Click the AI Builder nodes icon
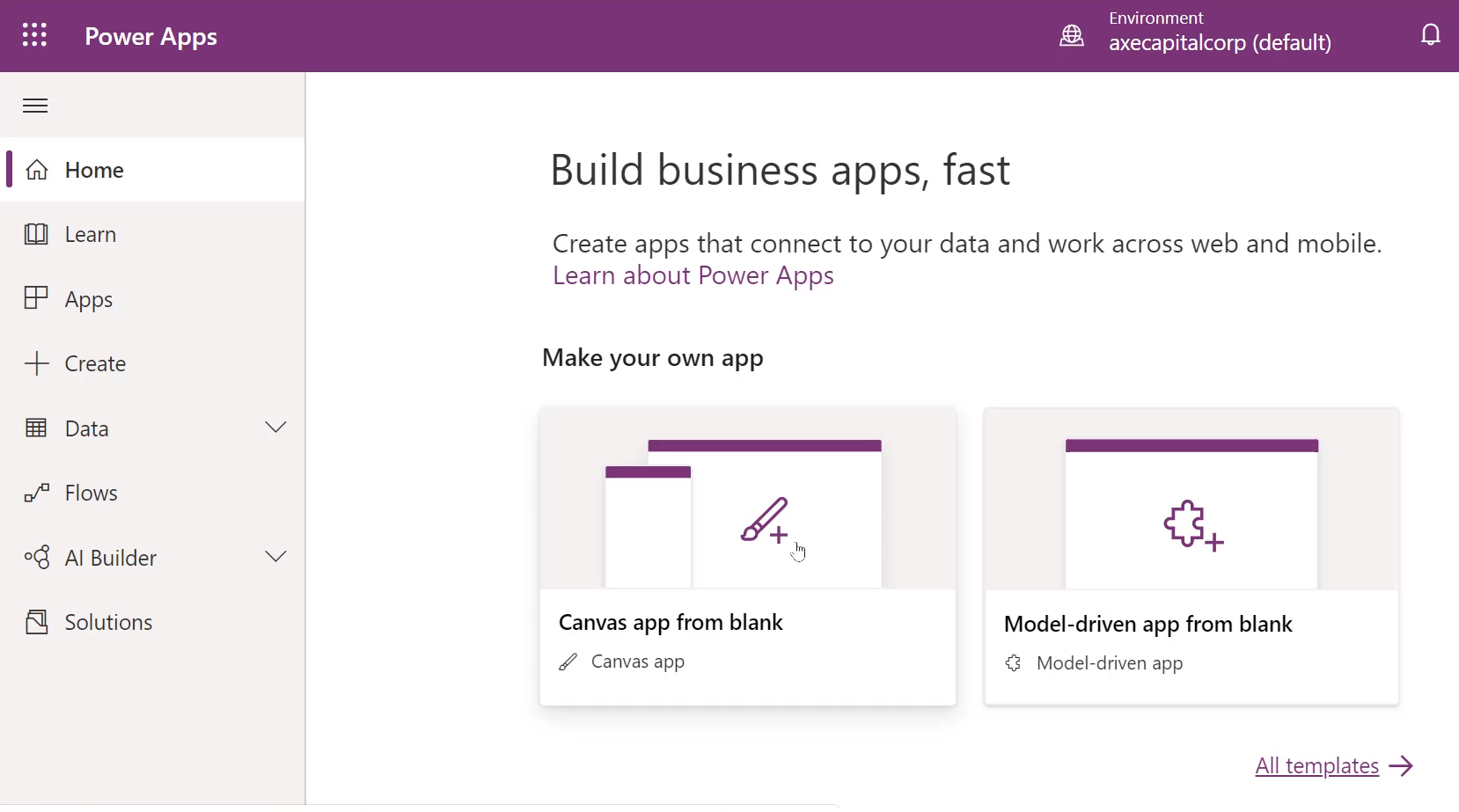This screenshot has width=1459, height=812. tap(37, 557)
